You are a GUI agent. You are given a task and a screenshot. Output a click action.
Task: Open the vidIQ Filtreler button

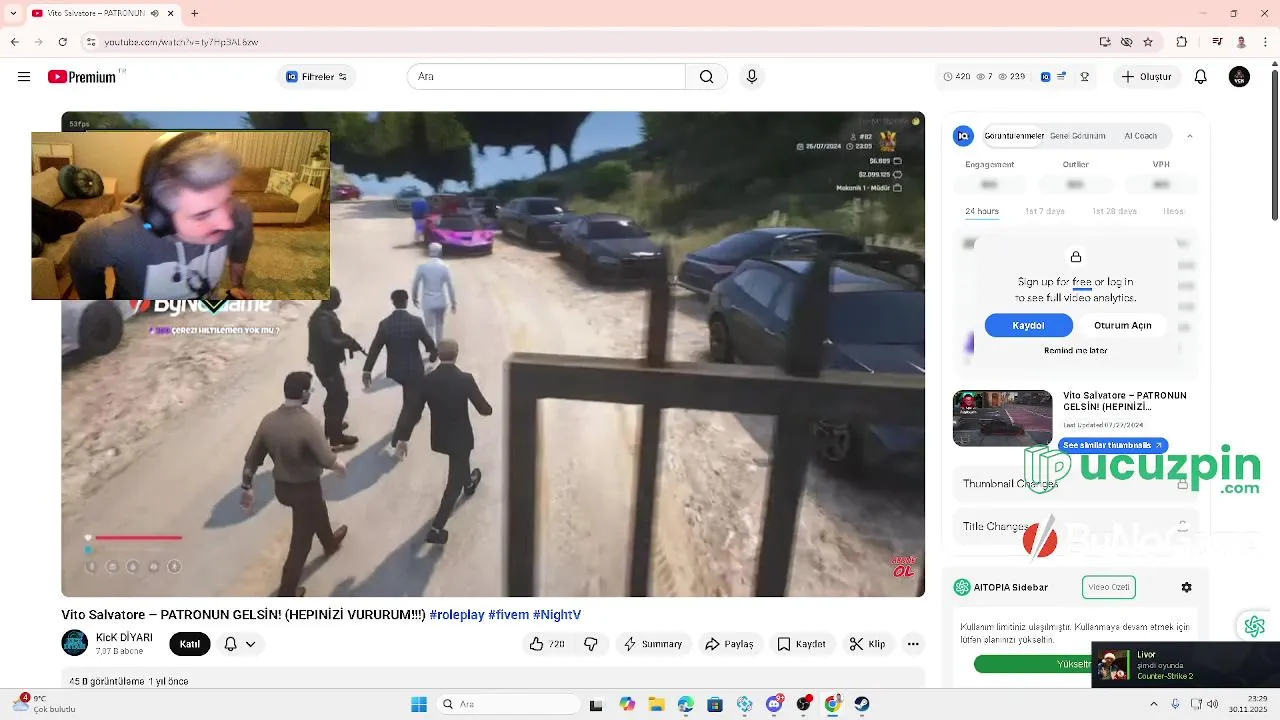tap(317, 77)
